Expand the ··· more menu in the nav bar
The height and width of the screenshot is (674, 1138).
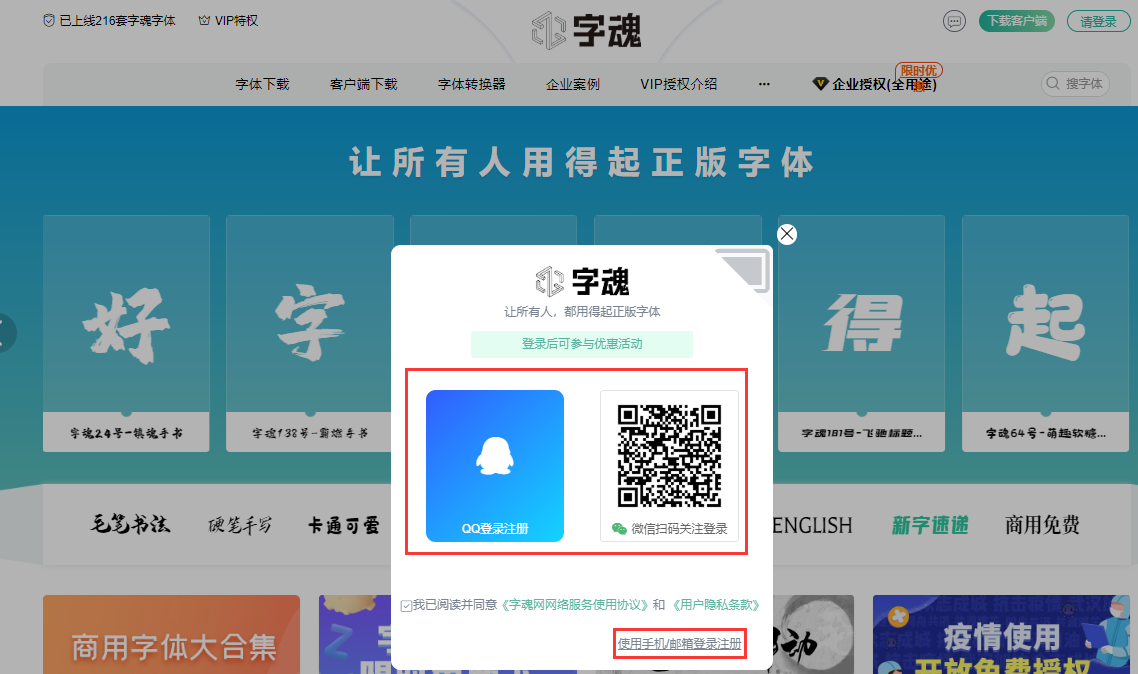pyautogui.click(x=764, y=84)
